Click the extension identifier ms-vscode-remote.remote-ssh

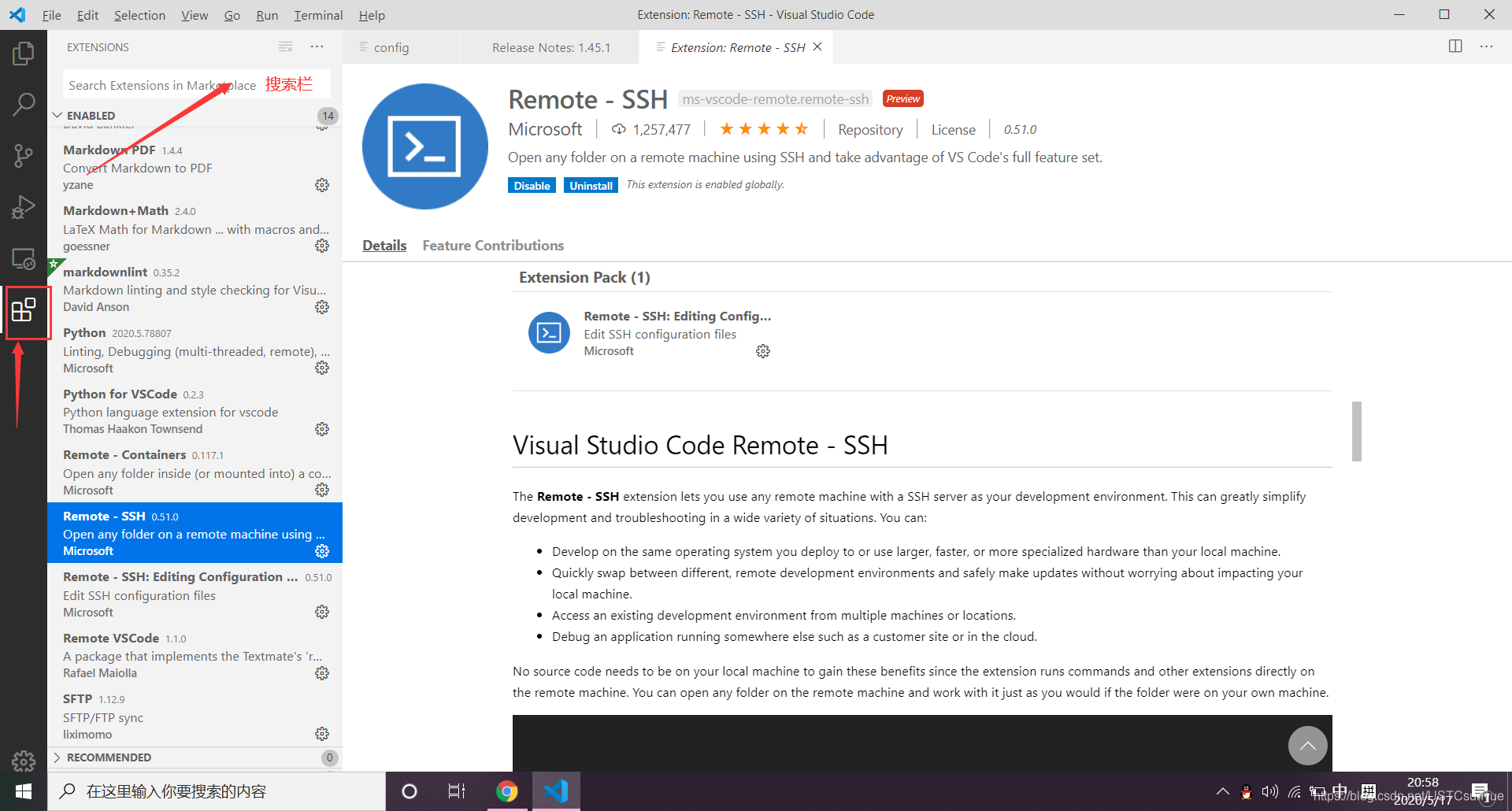(775, 99)
